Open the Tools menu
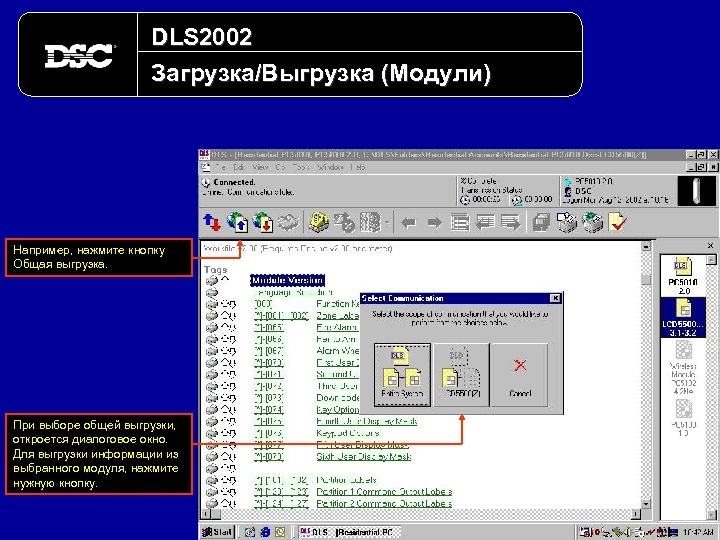720x540 pixels. pos(301,167)
